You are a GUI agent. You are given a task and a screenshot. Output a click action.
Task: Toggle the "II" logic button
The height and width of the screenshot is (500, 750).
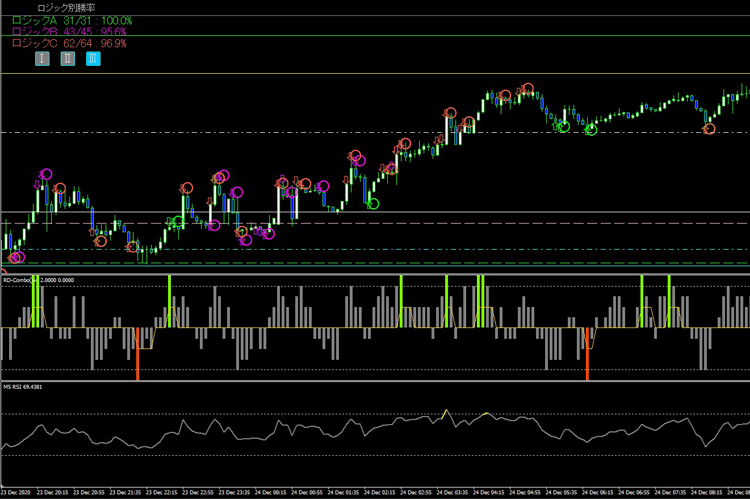(67, 59)
